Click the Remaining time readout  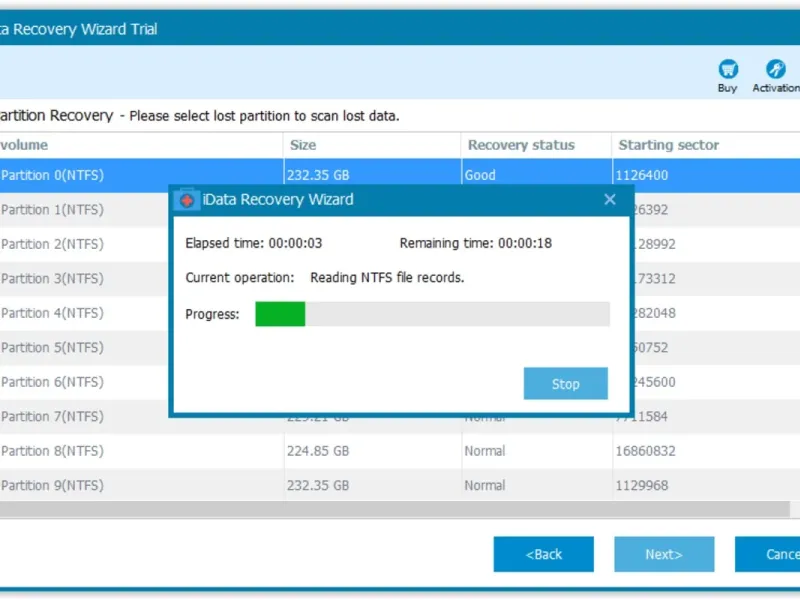476,243
